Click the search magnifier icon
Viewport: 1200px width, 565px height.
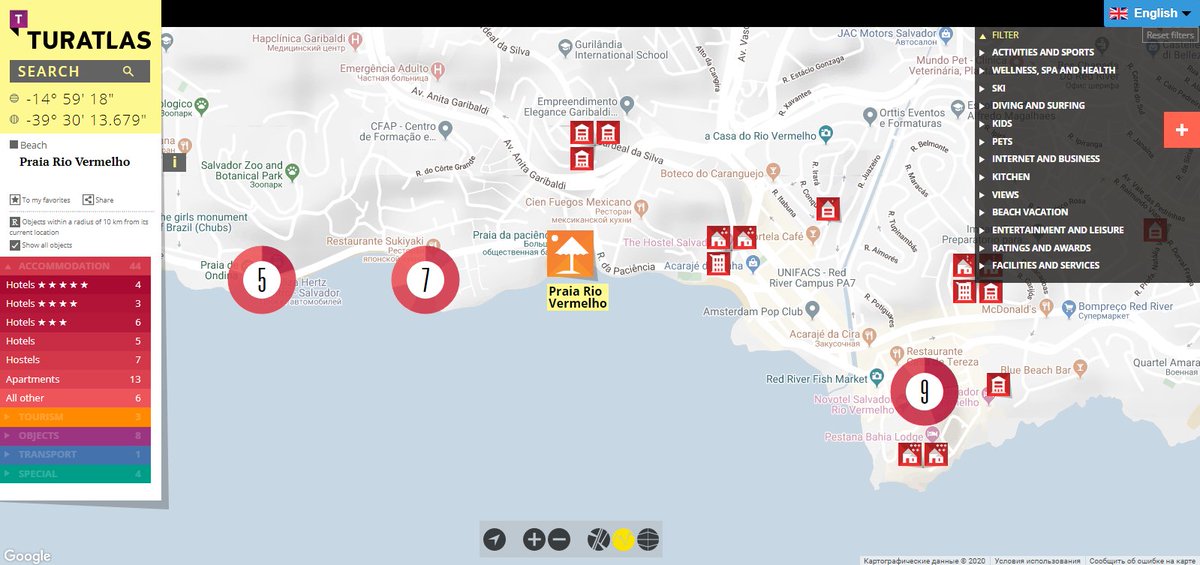pos(128,71)
